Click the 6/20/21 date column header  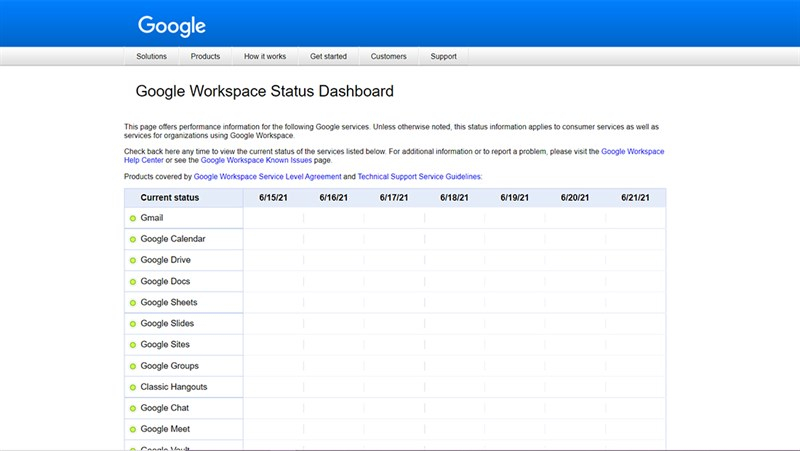point(575,197)
